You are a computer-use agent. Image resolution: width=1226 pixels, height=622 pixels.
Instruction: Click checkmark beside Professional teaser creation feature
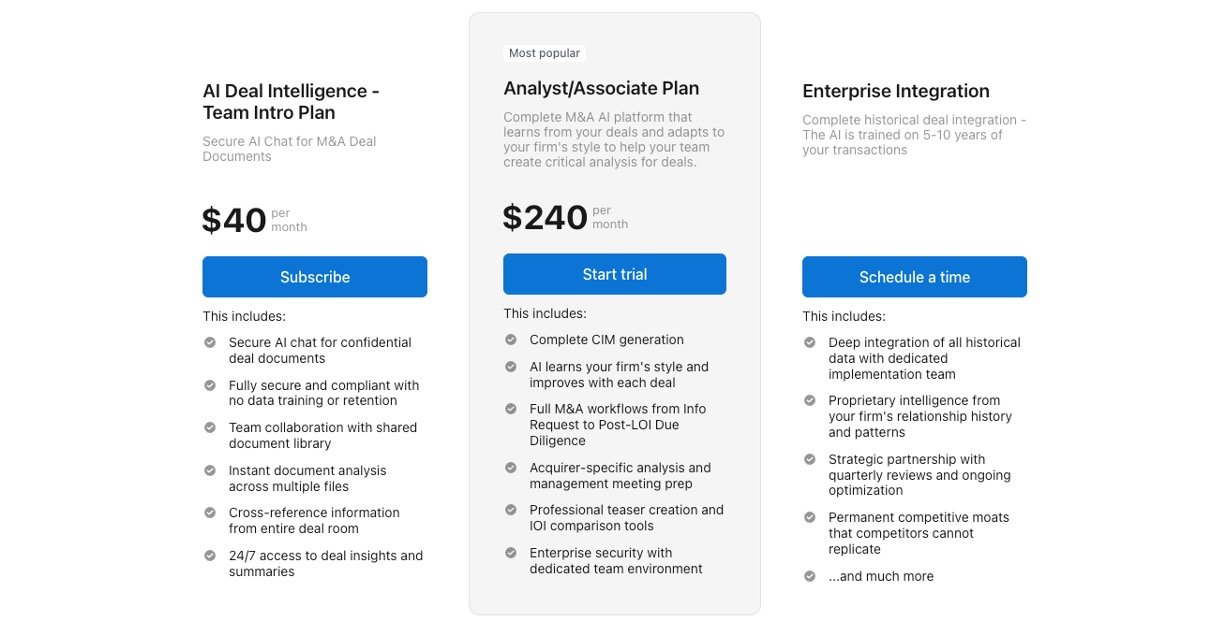click(510, 510)
